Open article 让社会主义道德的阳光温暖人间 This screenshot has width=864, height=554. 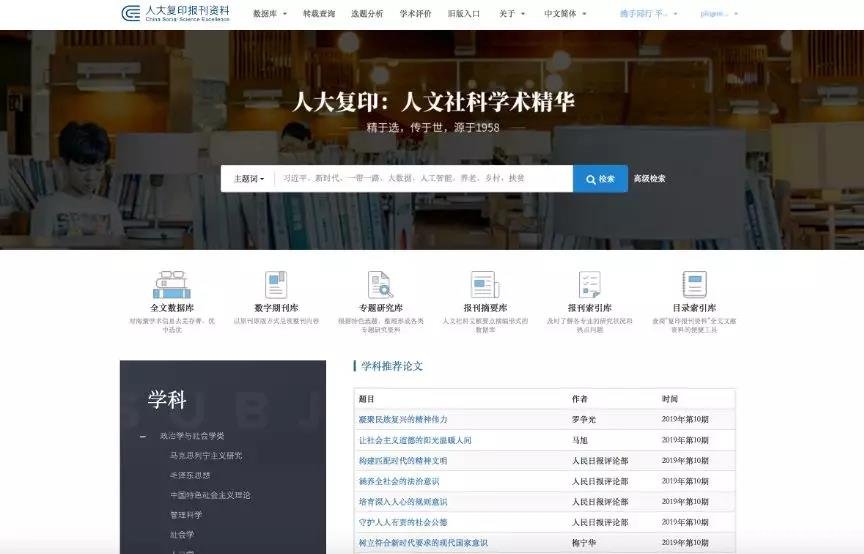pyautogui.click(x=415, y=440)
